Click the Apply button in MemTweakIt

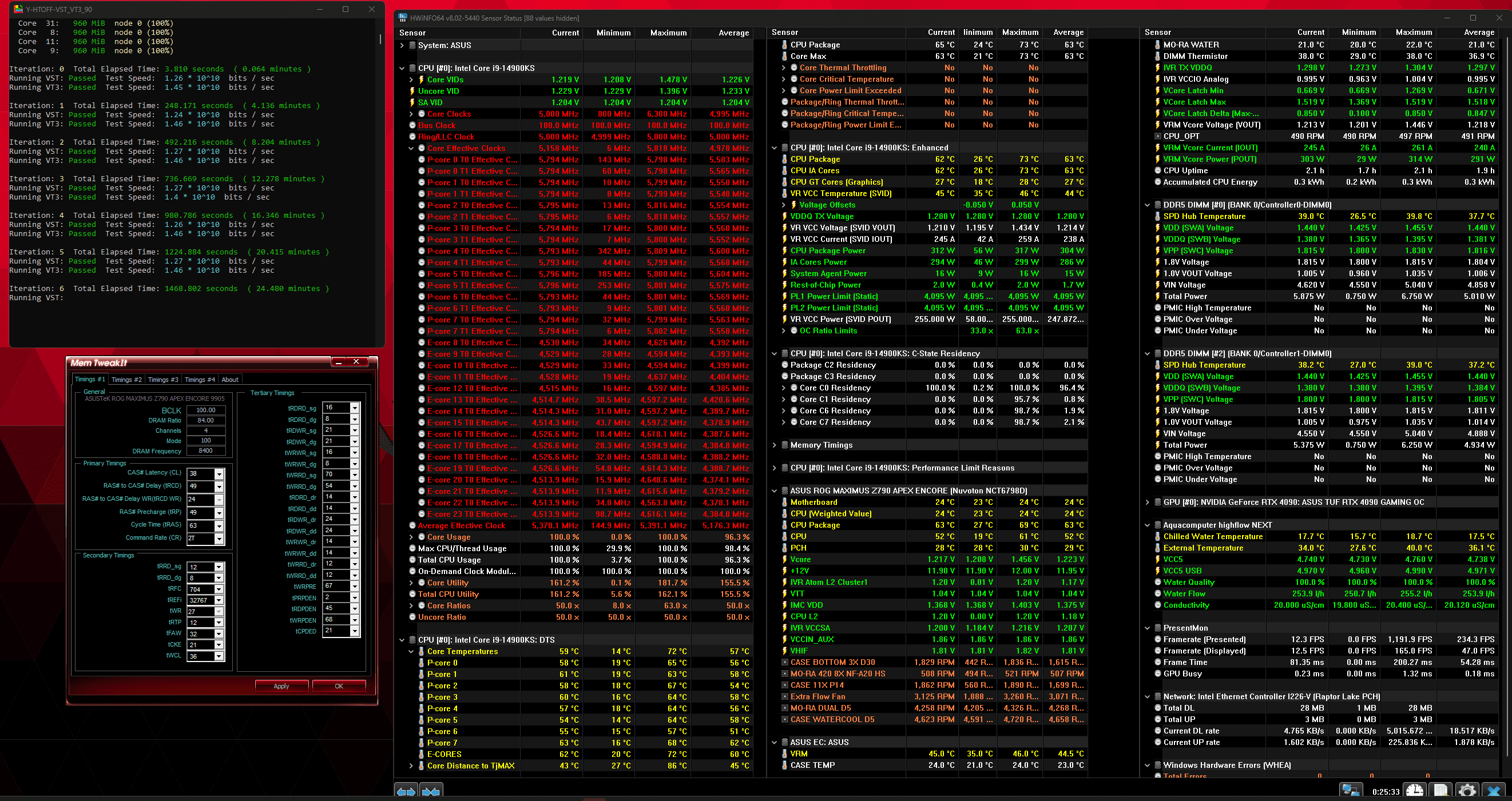click(281, 686)
